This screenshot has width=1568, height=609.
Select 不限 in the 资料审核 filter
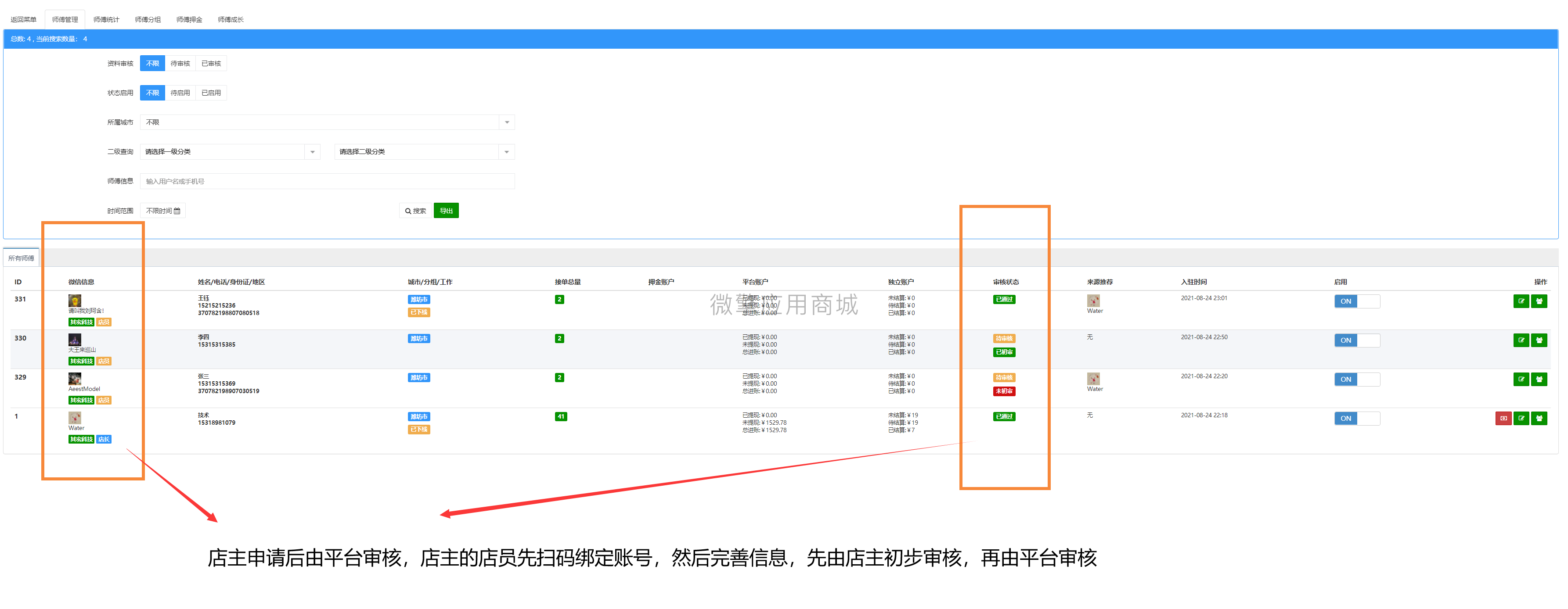coord(152,63)
